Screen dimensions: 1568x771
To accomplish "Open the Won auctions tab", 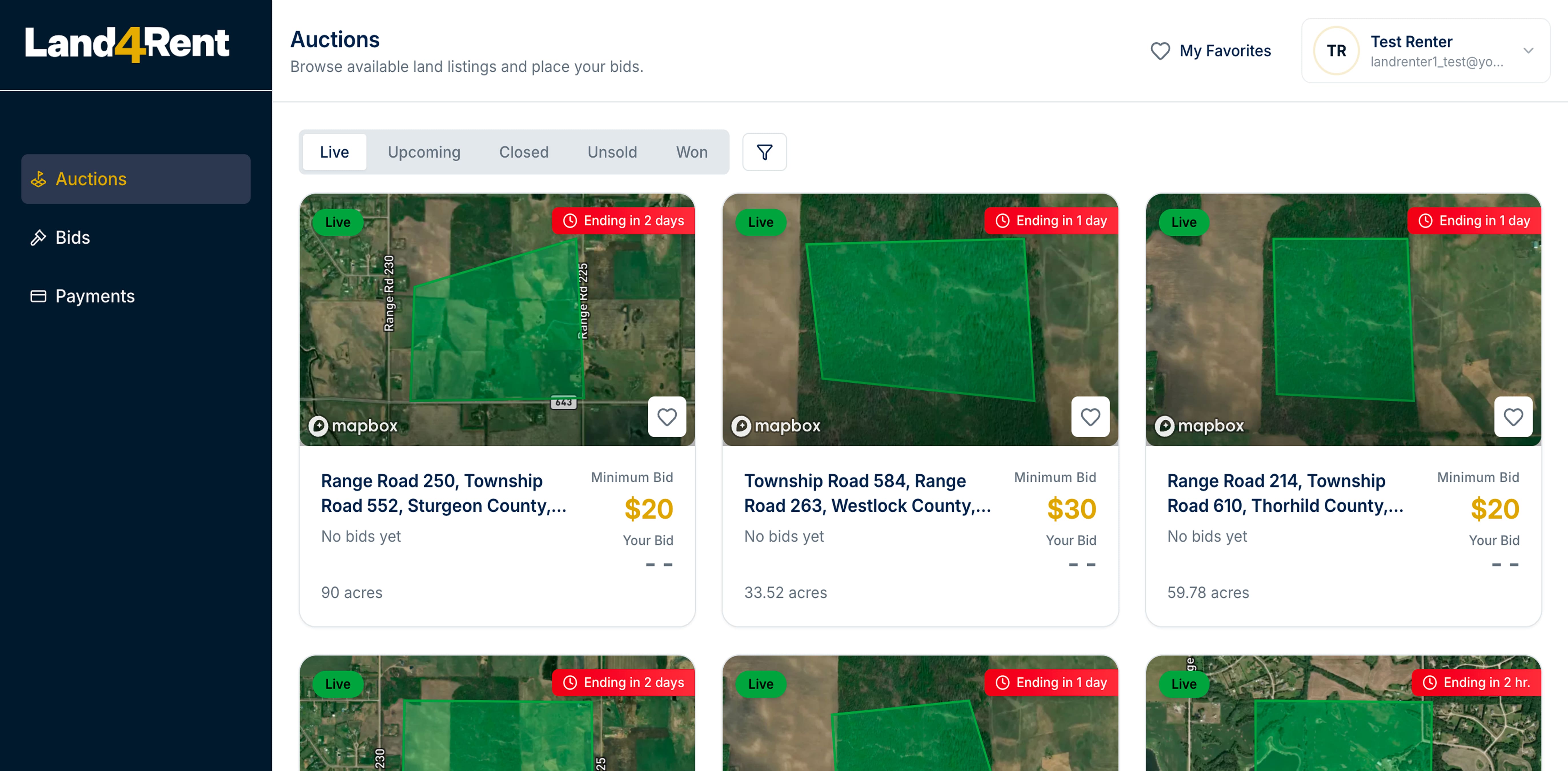I will click(691, 152).
